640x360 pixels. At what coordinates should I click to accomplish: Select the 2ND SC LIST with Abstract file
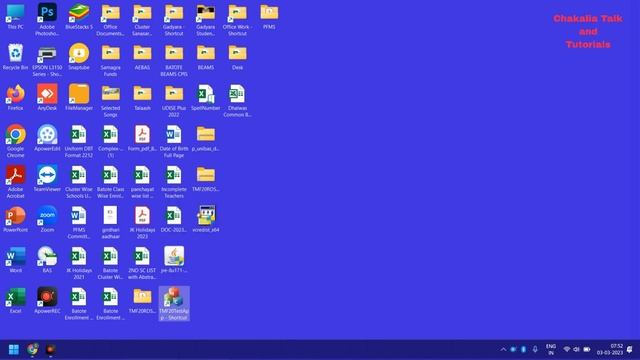pyautogui.click(x=142, y=263)
